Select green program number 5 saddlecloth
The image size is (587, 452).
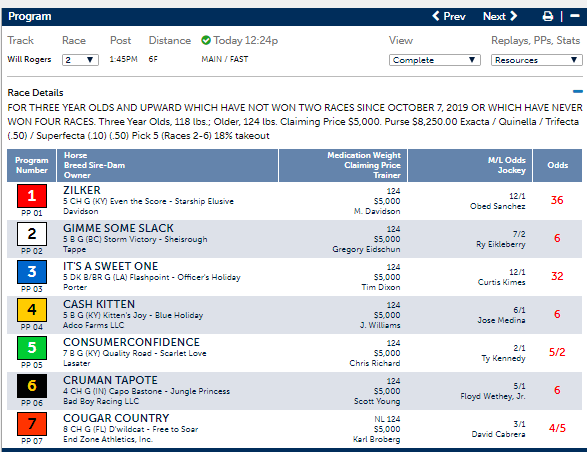tap(32, 348)
